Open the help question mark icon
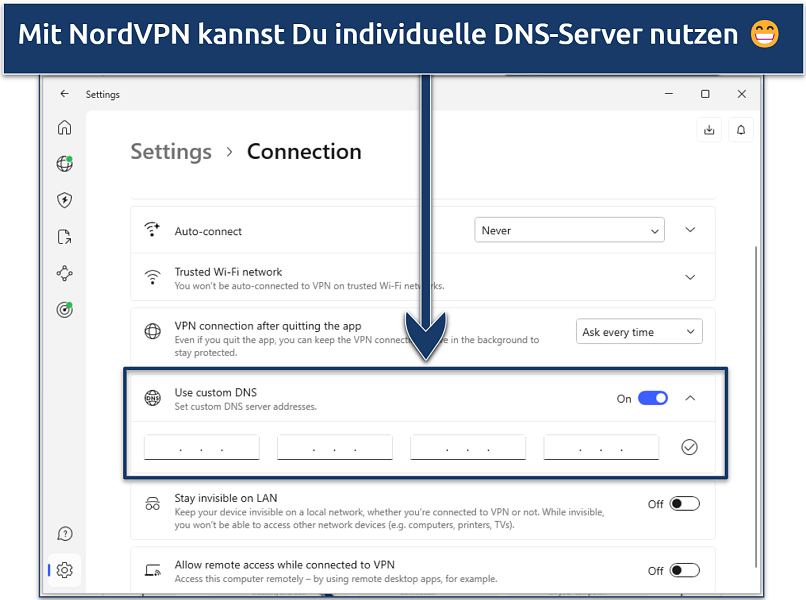 (64, 534)
